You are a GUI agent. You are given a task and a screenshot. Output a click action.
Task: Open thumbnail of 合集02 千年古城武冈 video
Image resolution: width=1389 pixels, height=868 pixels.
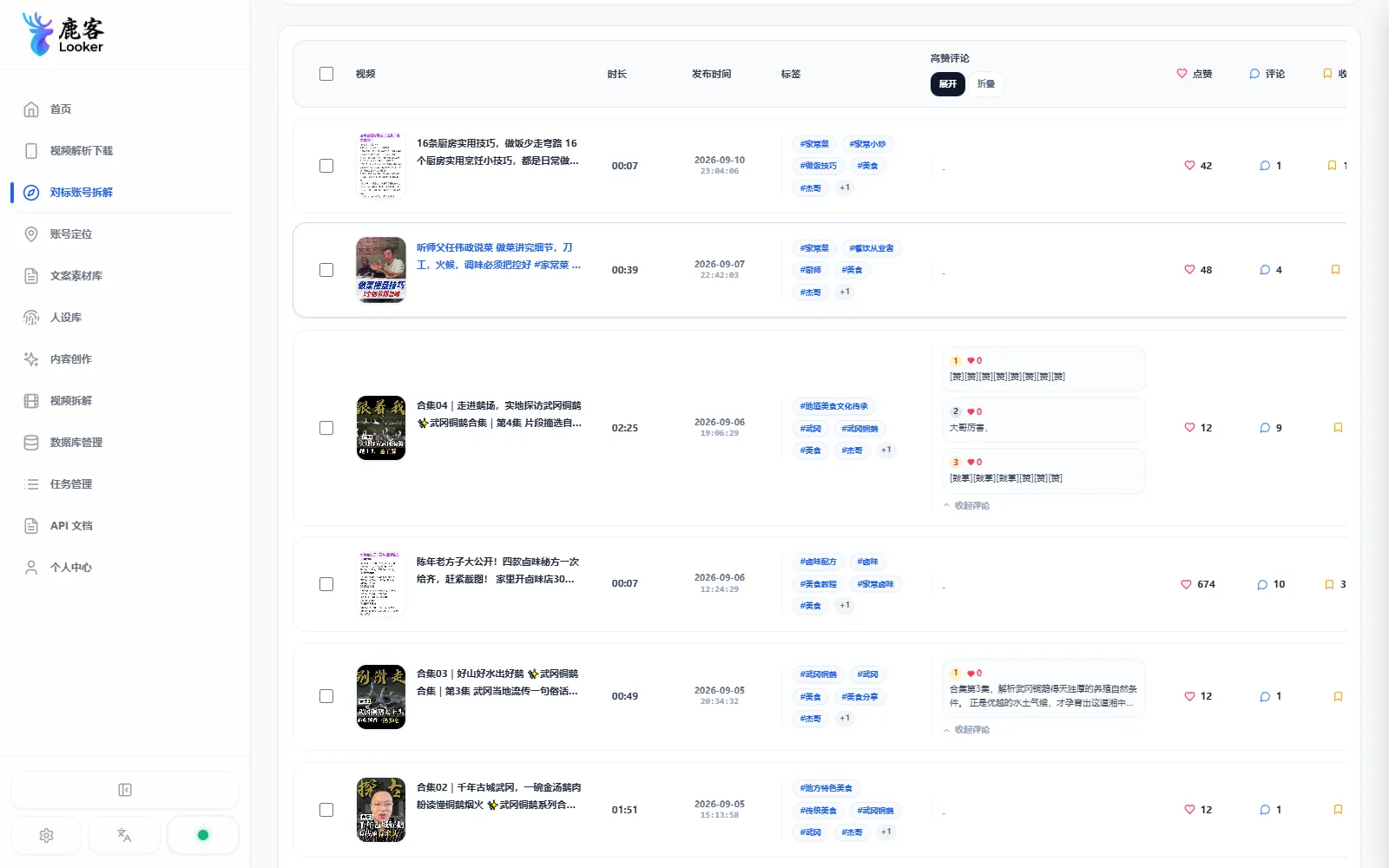point(381,810)
